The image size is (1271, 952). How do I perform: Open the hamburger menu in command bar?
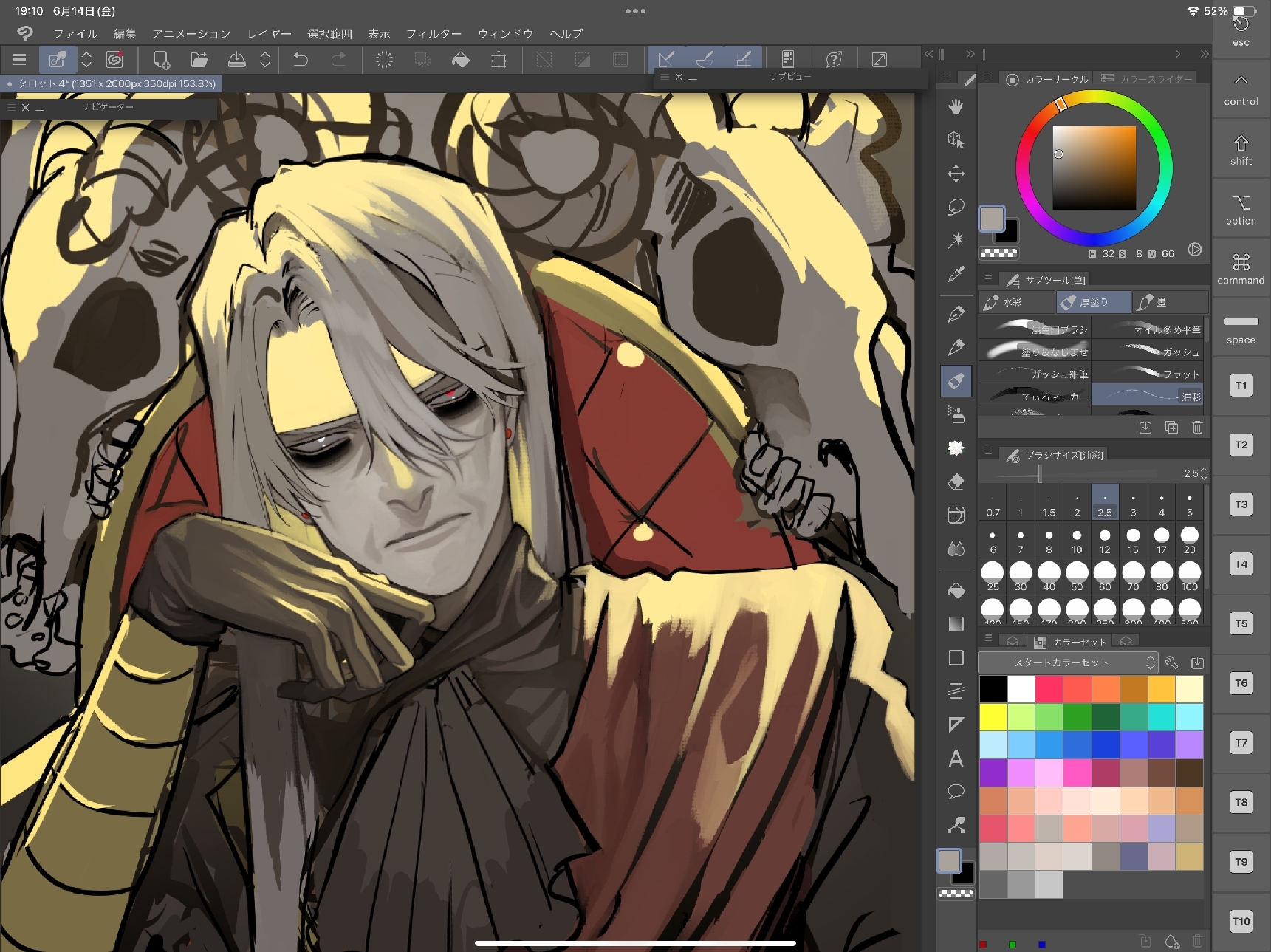(x=20, y=60)
